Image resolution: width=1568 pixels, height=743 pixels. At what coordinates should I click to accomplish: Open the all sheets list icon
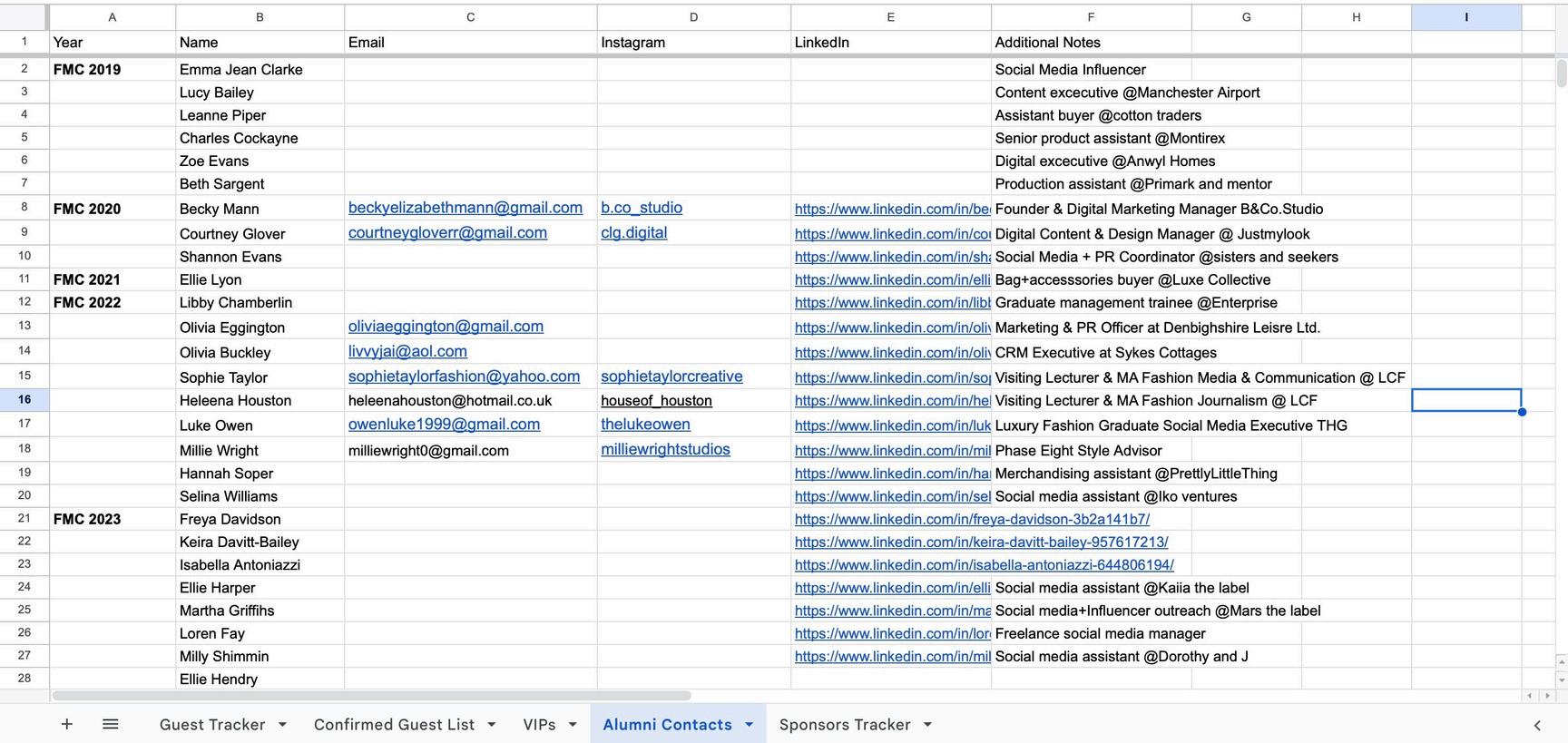(110, 724)
